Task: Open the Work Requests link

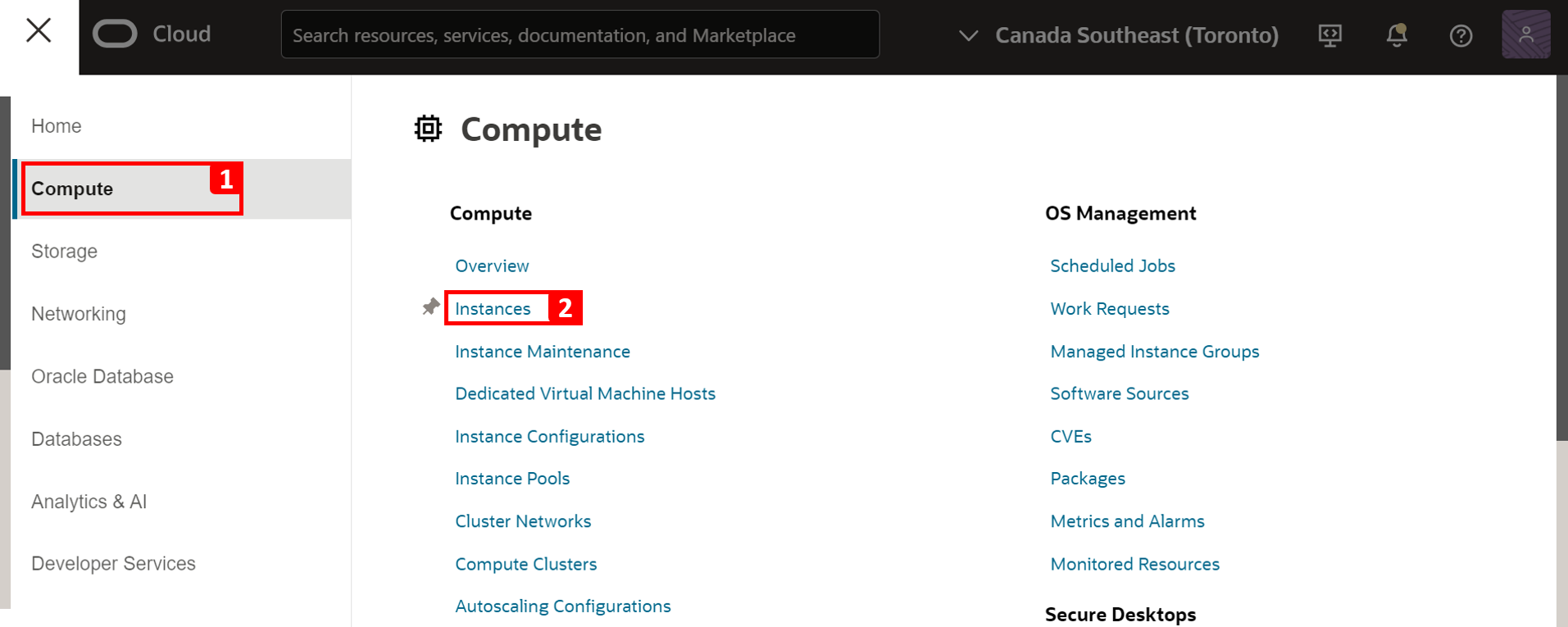Action: click(1109, 308)
